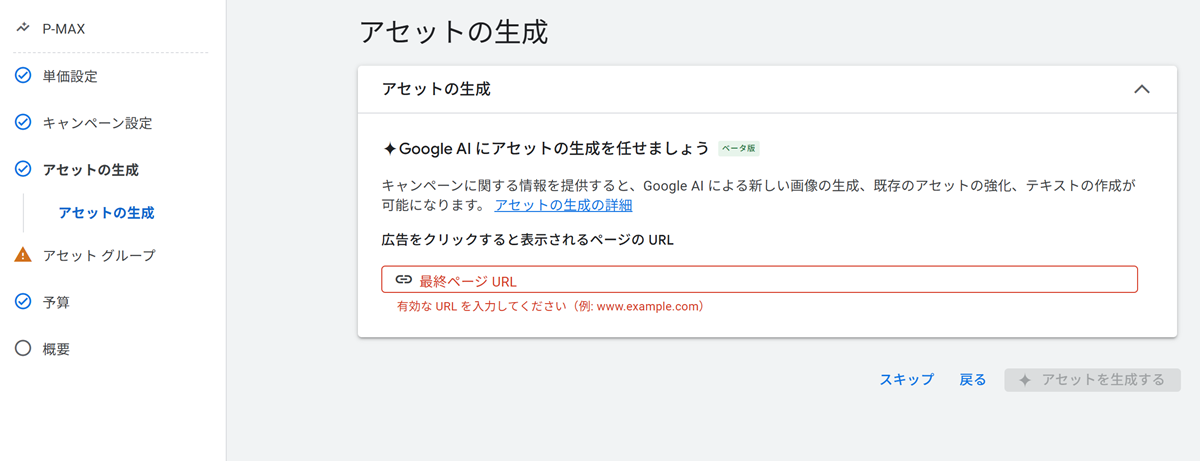The image size is (1200, 461).
Task: Go to アセット グループ step
Action: point(99,255)
